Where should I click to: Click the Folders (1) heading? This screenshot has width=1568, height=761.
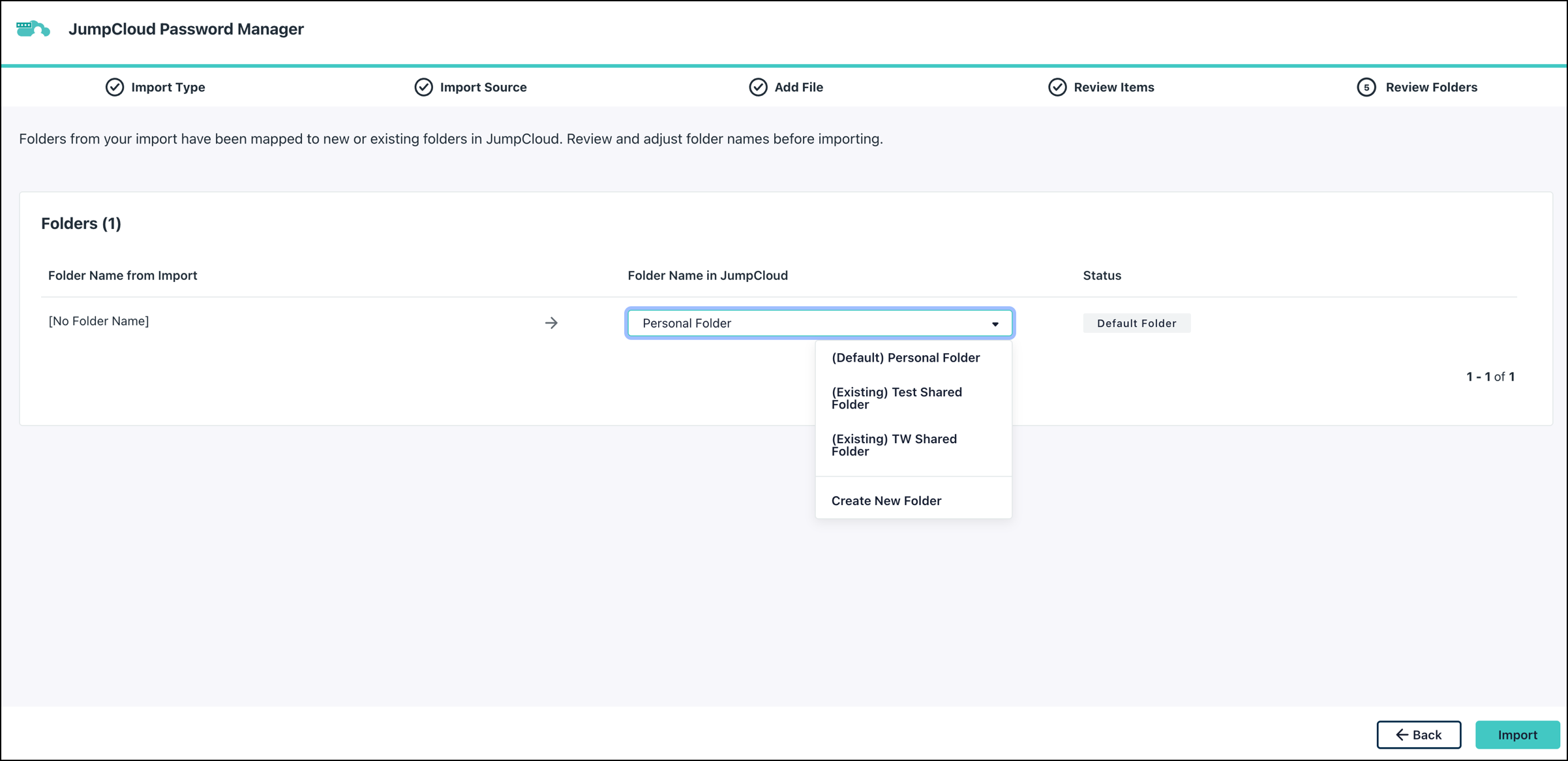pyautogui.click(x=81, y=223)
